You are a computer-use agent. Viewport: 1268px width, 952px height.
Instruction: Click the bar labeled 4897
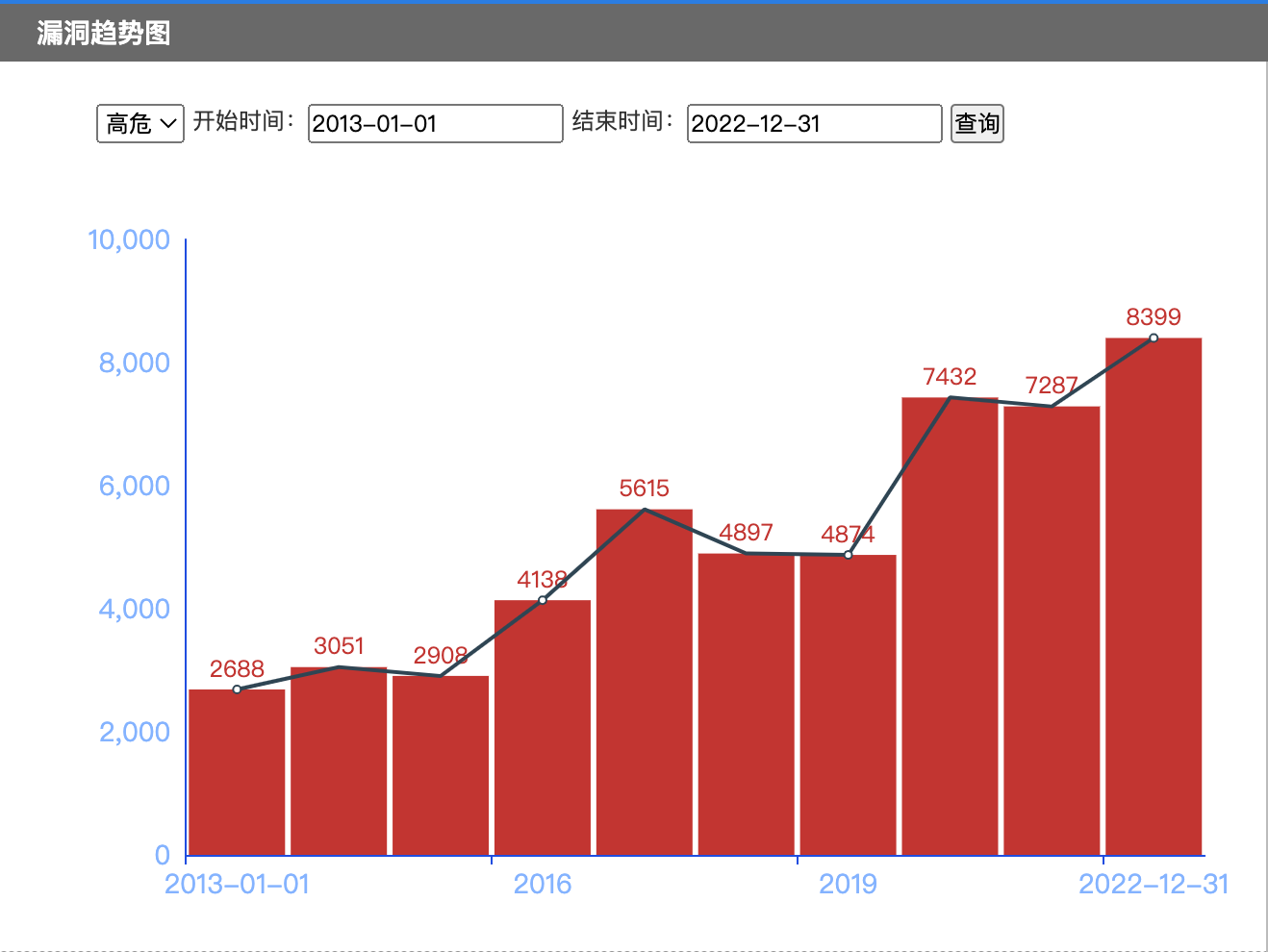pos(747,704)
